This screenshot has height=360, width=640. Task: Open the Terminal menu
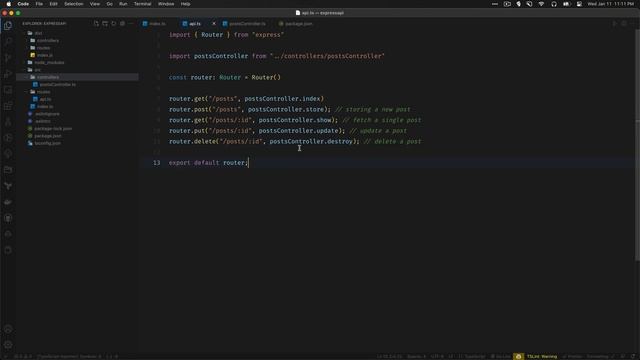point(142,4)
